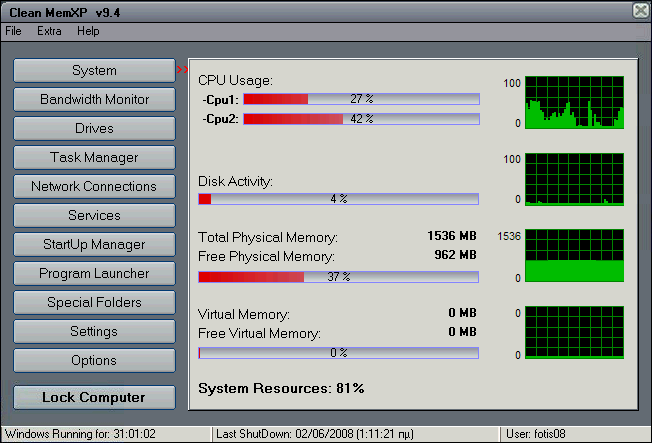Image resolution: width=652 pixels, height=443 pixels.
Task: Go to Settings section
Action: click(x=94, y=331)
